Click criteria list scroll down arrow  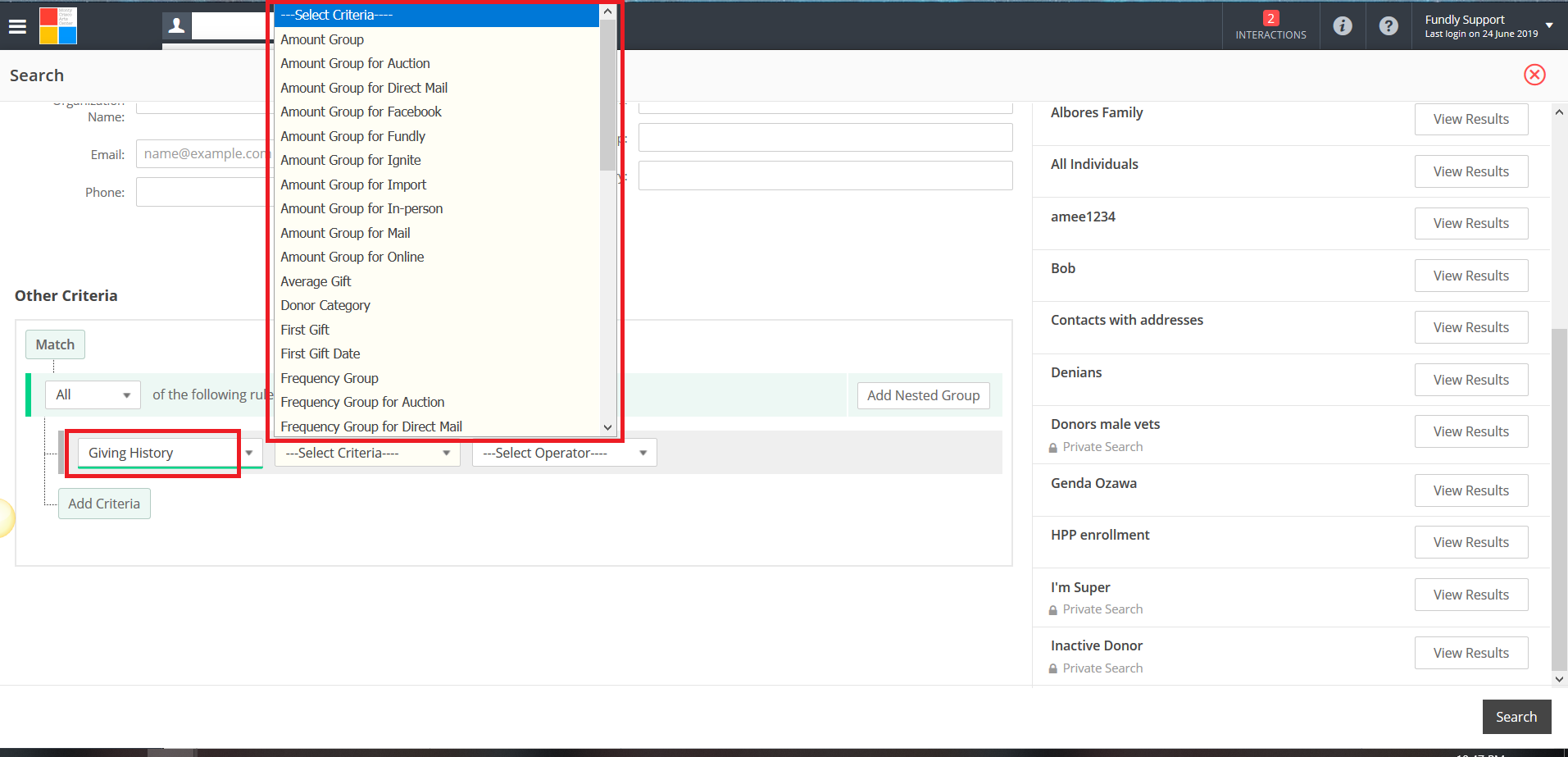point(607,427)
